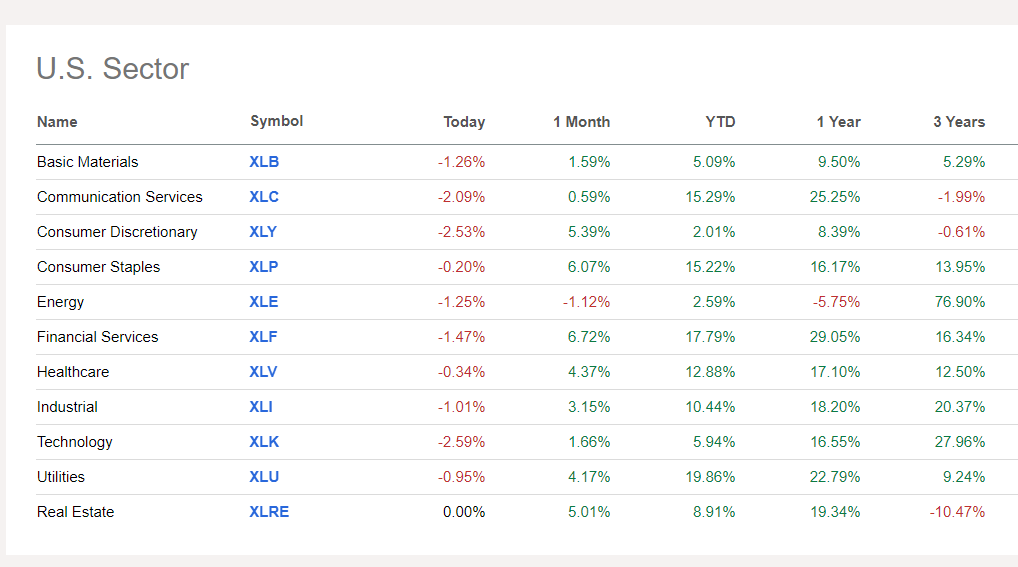Select the Energy 3 Years value 76.90%

click(960, 302)
